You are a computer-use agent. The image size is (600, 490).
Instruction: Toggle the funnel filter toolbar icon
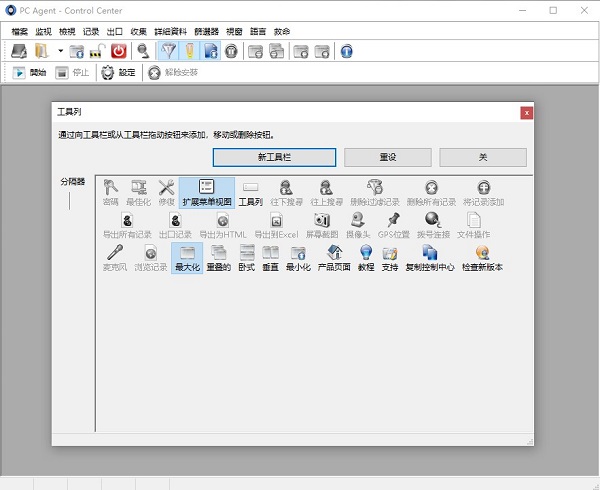point(168,51)
